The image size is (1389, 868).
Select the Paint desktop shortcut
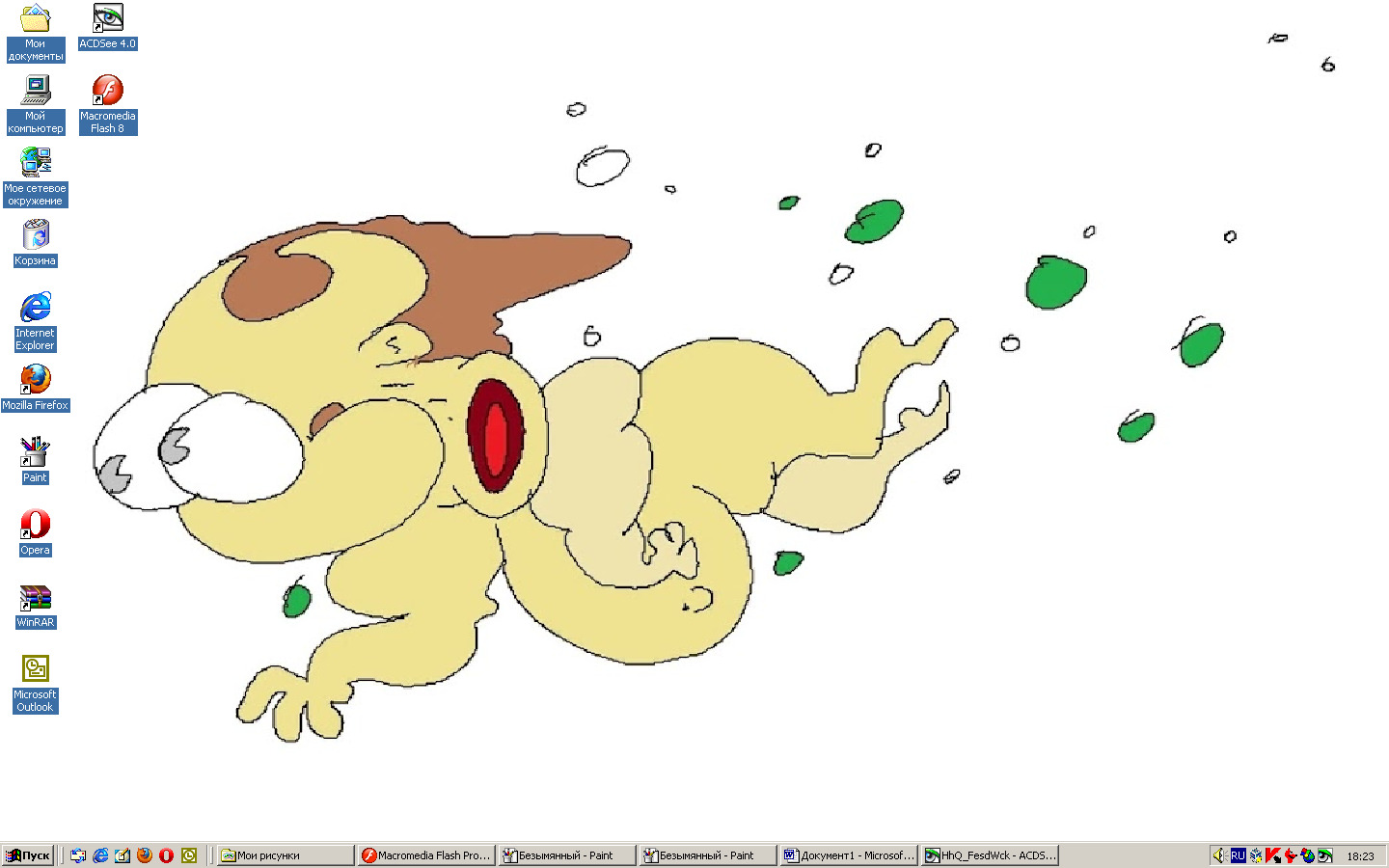point(36,460)
